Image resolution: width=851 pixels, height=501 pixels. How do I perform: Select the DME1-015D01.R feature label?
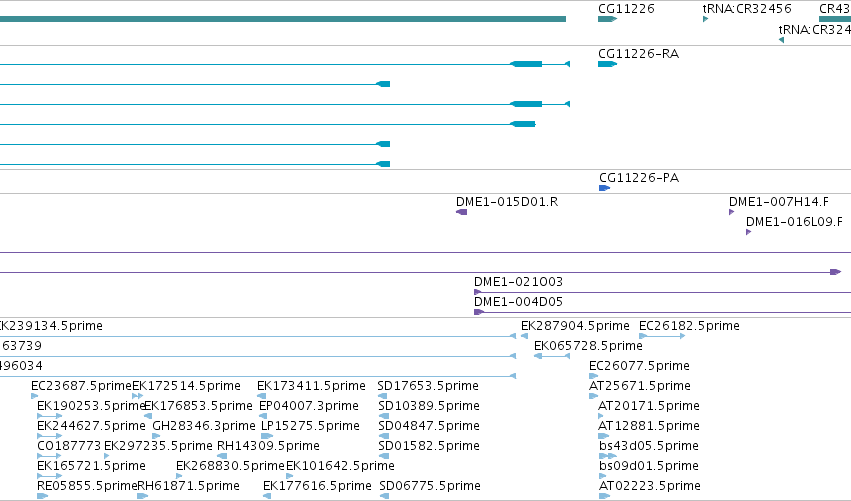click(507, 202)
